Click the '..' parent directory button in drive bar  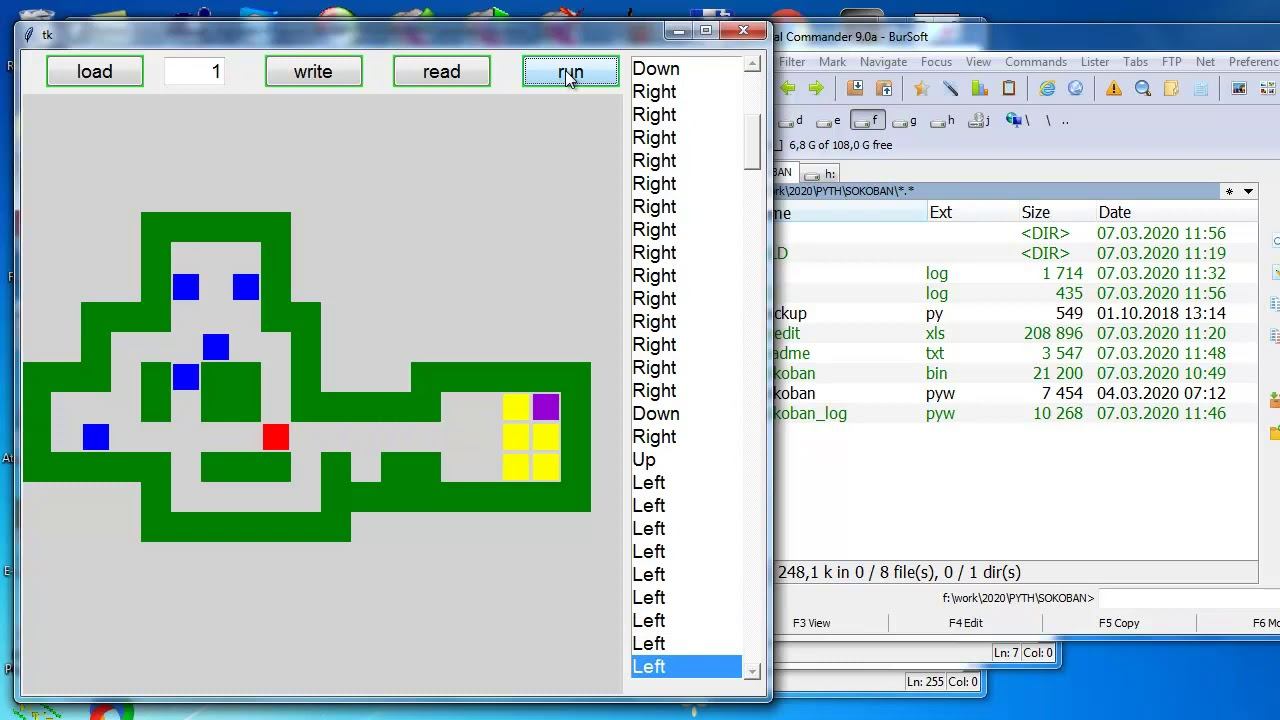point(1065,121)
